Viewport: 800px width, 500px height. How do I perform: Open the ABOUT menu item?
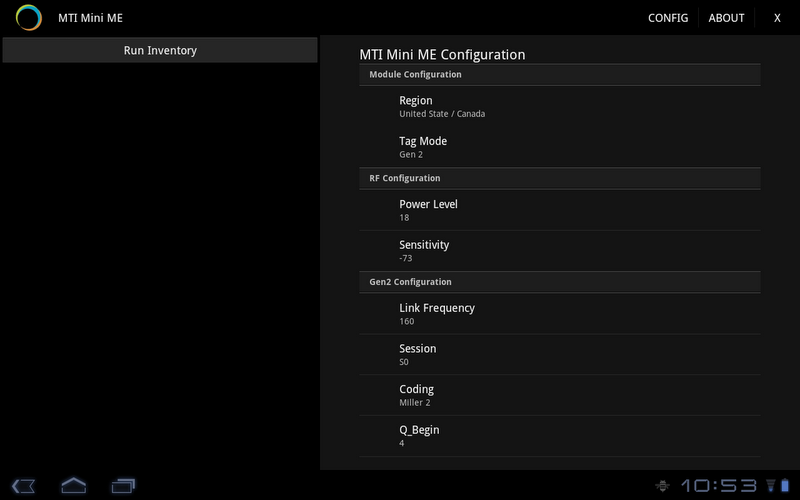[727, 18]
